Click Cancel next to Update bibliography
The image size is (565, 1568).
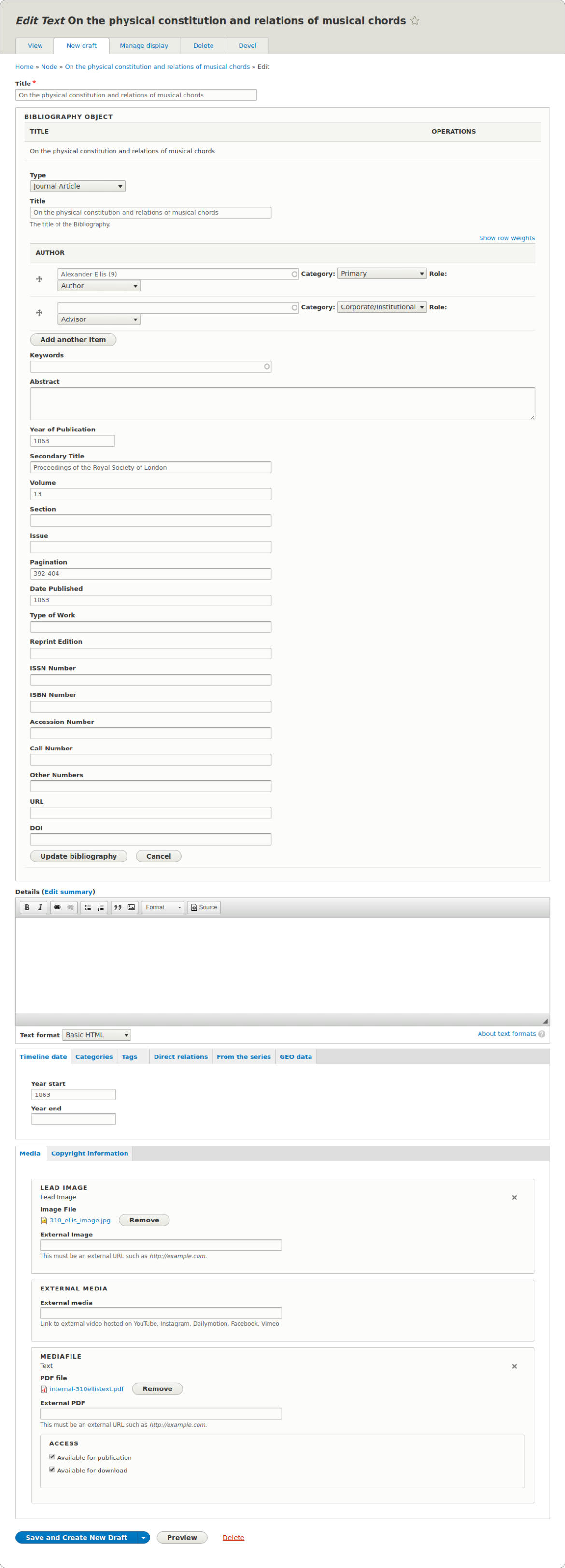[158, 856]
